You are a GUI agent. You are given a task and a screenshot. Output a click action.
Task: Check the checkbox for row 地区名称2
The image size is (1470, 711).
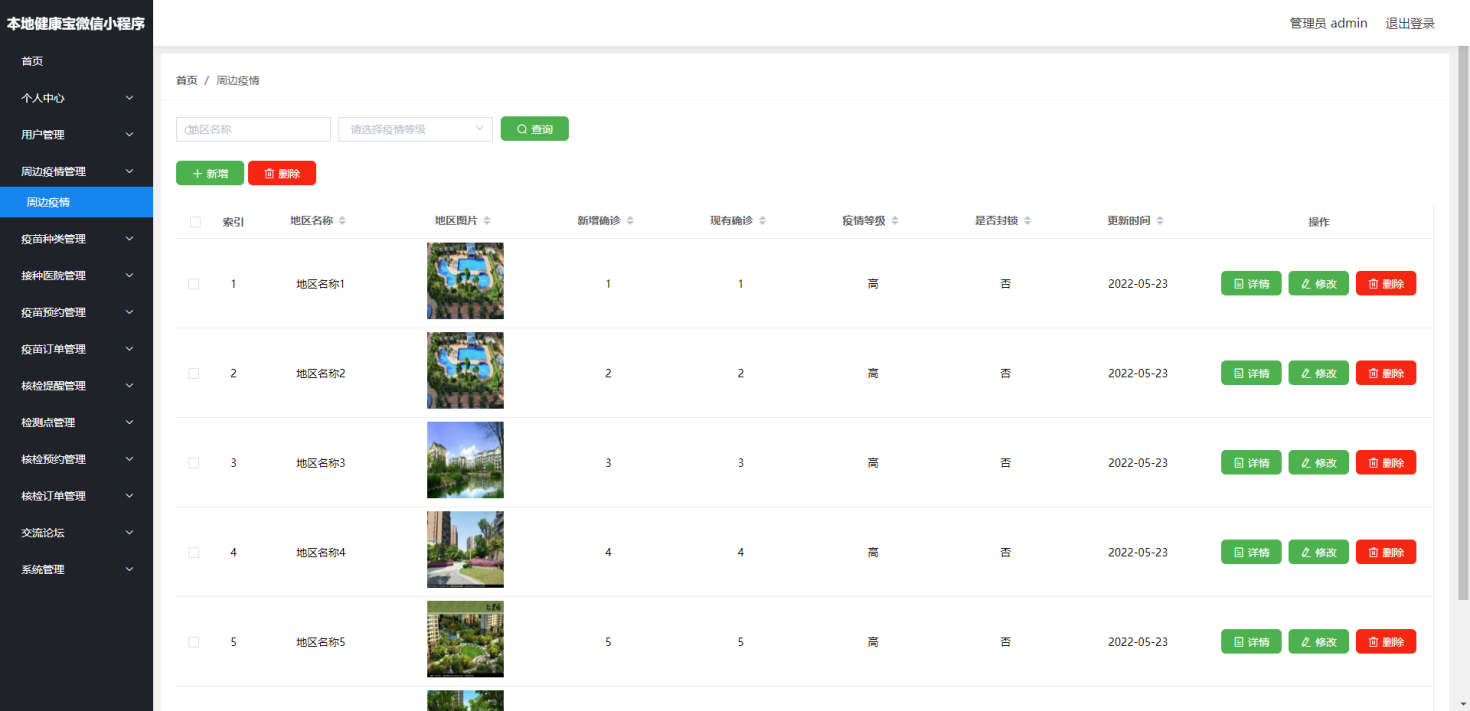pyautogui.click(x=194, y=373)
